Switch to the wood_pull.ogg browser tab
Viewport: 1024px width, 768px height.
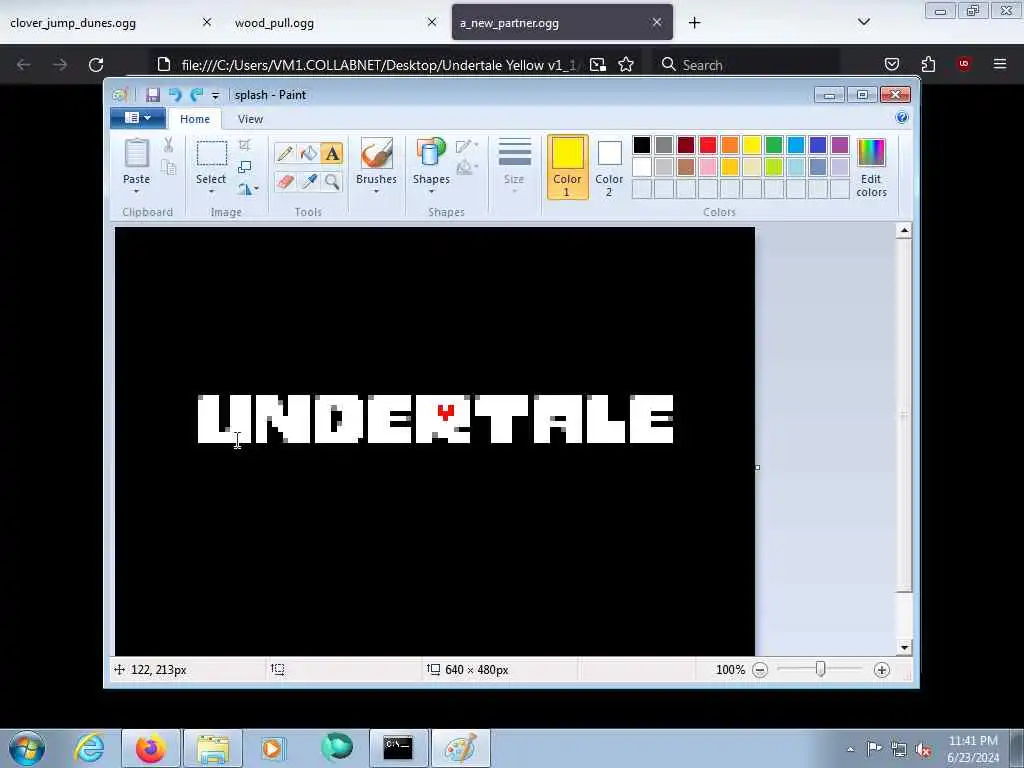[x=274, y=23]
